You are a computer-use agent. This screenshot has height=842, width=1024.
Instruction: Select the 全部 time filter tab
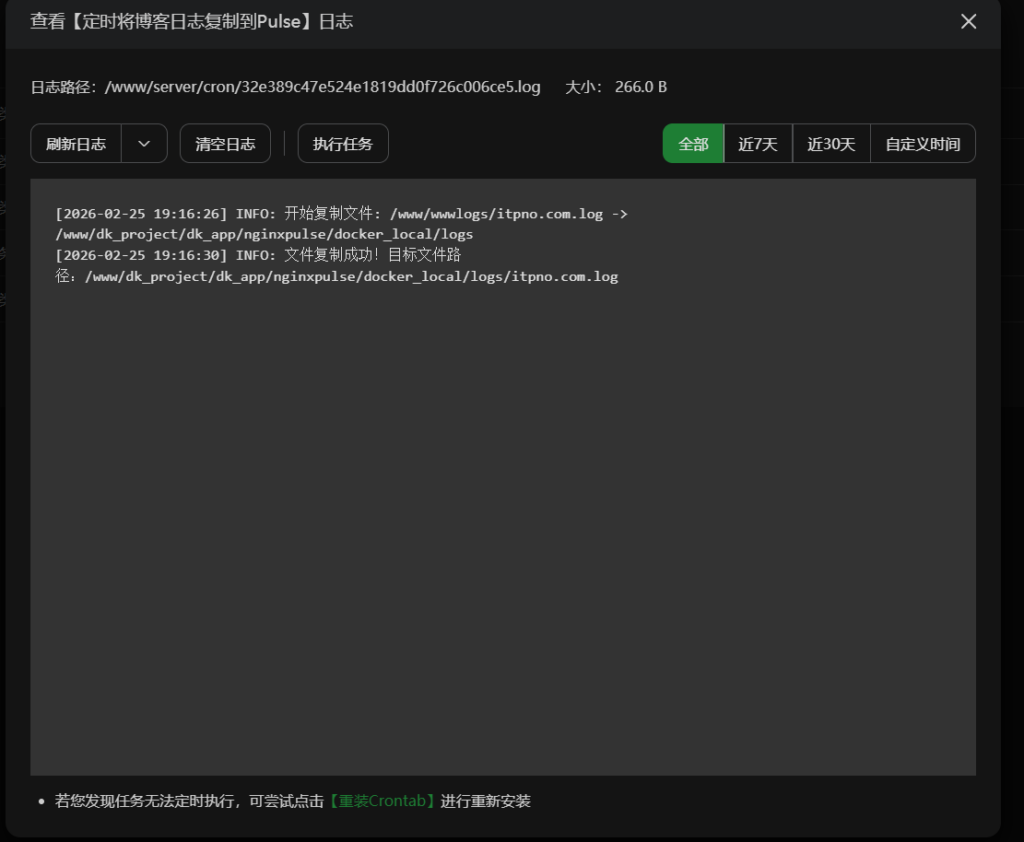click(693, 144)
